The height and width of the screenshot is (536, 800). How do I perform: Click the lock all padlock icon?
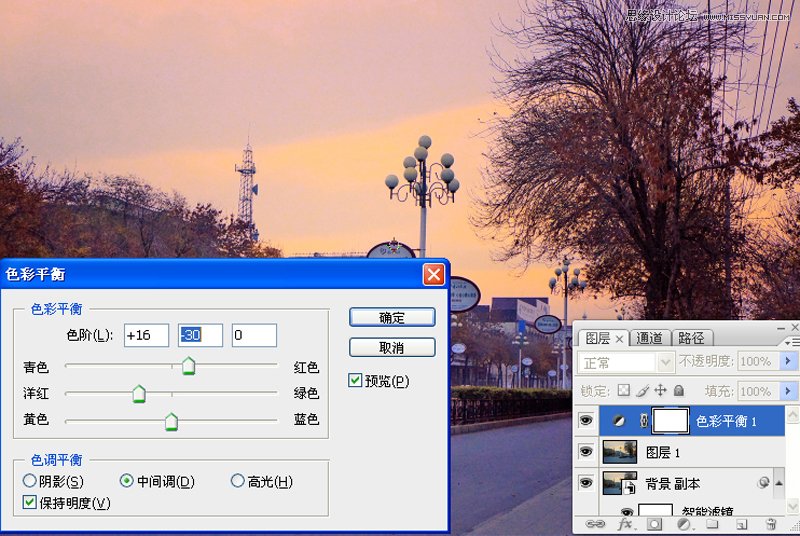(x=679, y=391)
